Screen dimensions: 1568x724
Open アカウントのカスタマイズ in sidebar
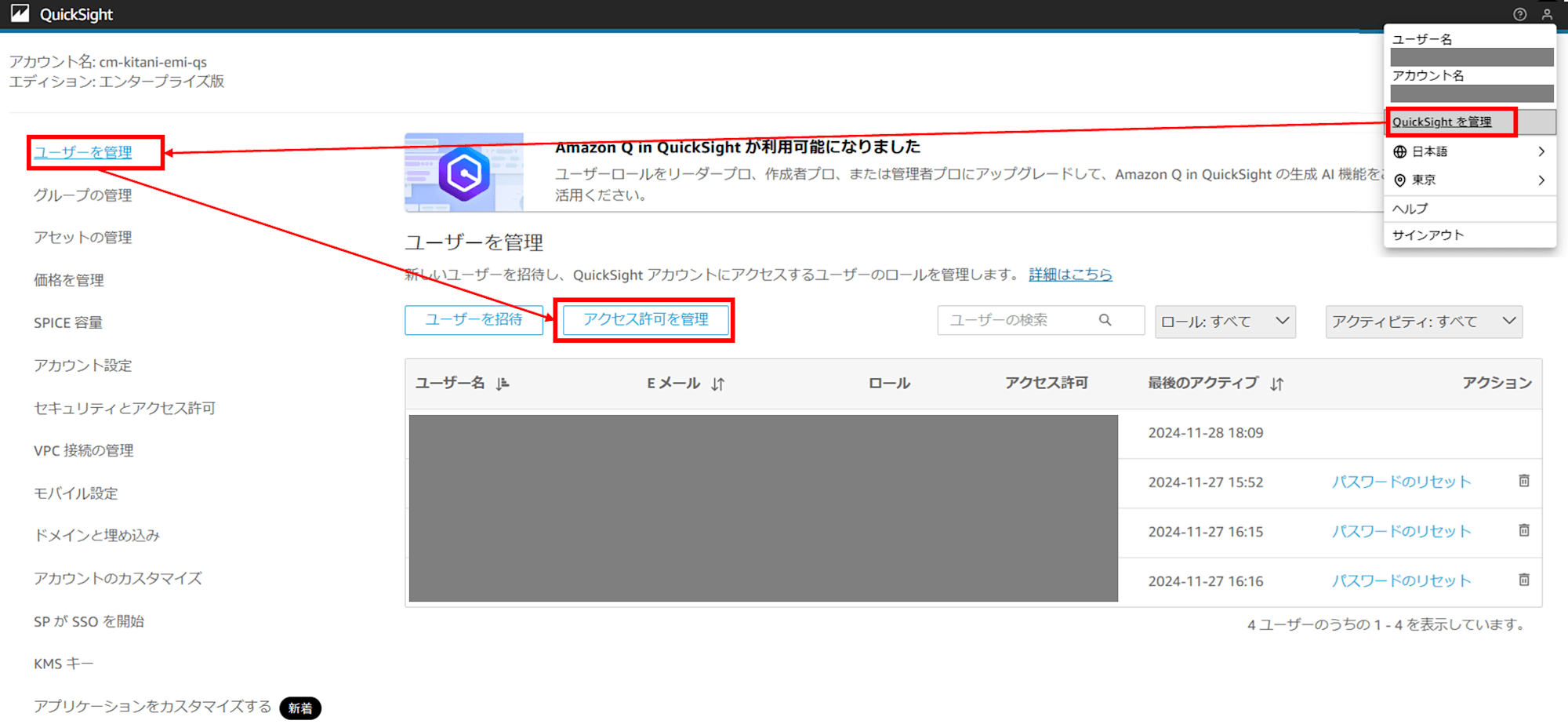pyautogui.click(x=118, y=578)
